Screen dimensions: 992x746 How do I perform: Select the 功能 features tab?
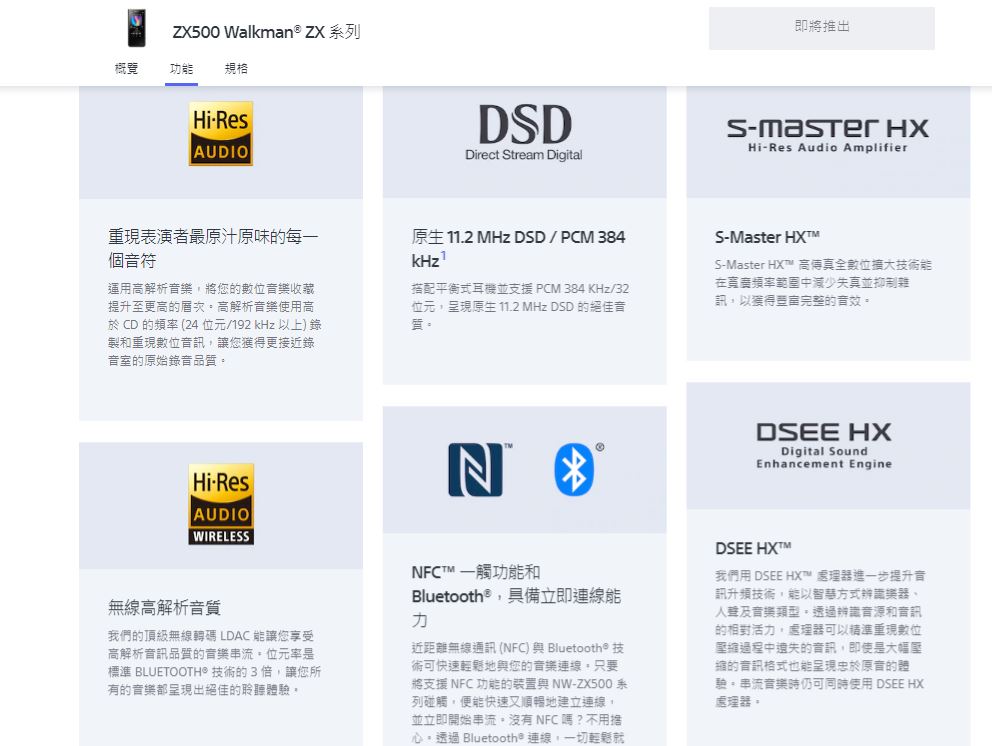coord(181,68)
